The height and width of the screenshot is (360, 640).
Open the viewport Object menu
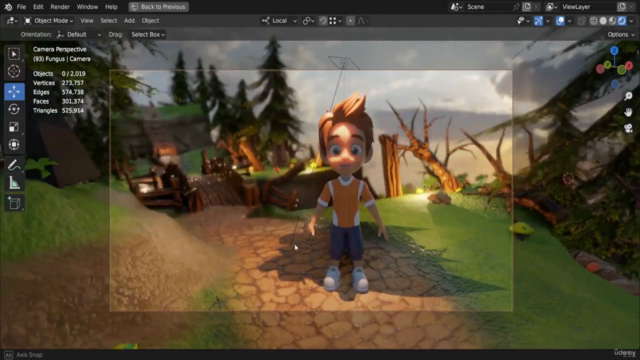[150, 21]
